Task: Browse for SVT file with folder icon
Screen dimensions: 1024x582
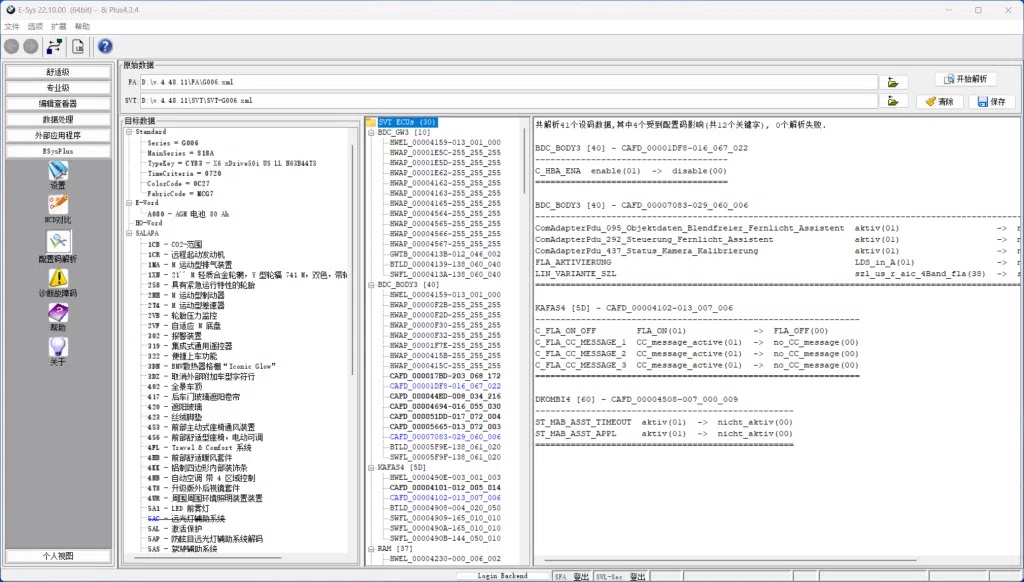Action: 893,101
